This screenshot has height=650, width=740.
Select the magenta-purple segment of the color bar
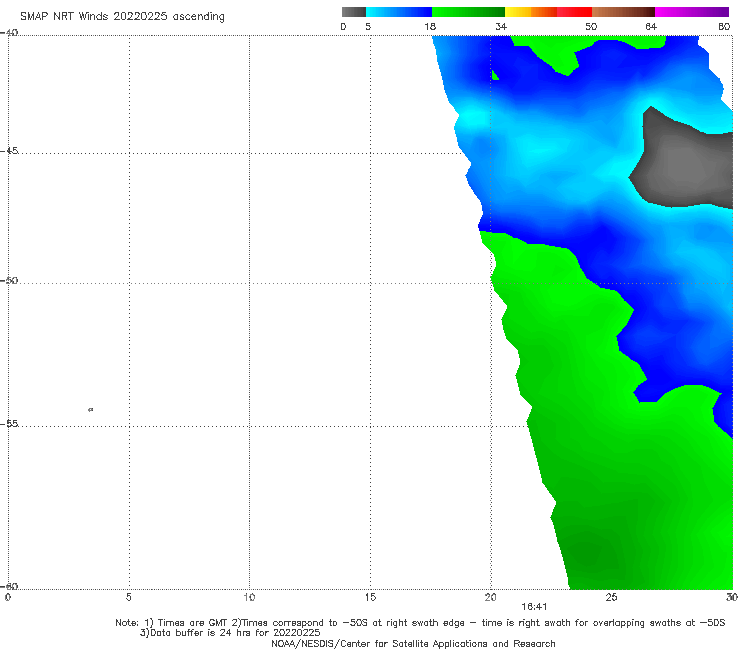click(692, 12)
